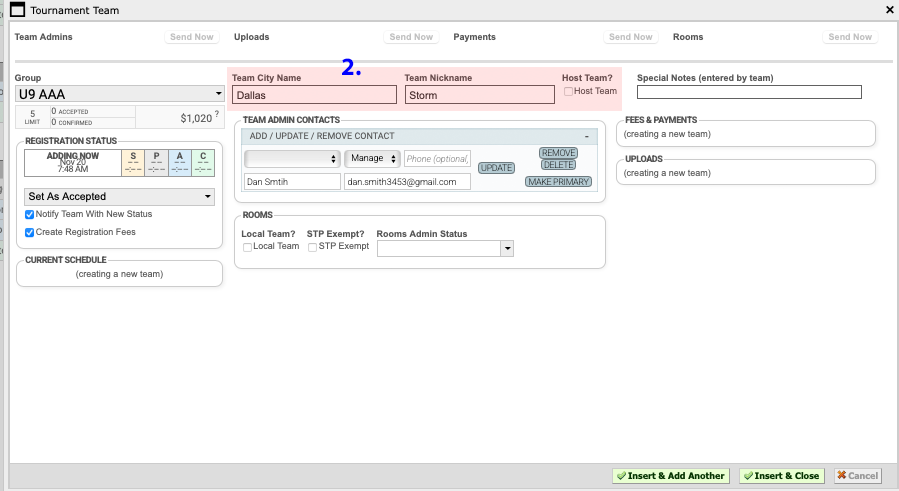The image size is (899, 491).
Task: Uncheck Create Registration Fees
Action: 29,232
